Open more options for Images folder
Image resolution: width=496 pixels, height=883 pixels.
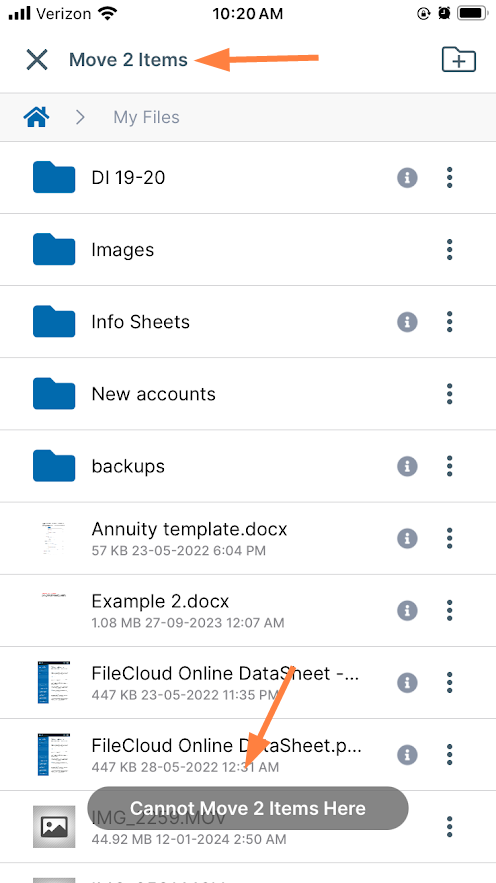[449, 250]
